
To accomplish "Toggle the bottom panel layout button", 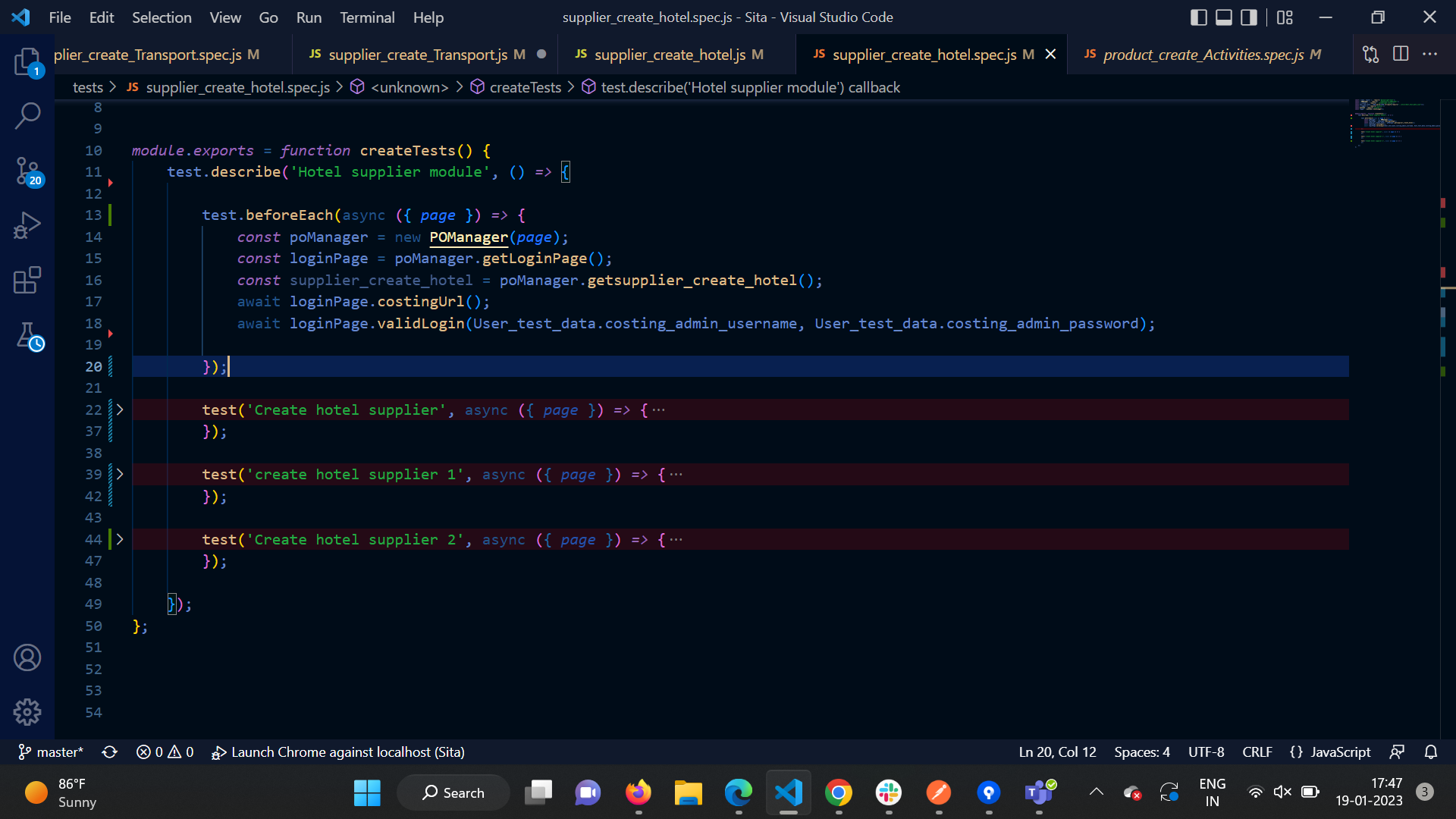I will [1223, 17].
